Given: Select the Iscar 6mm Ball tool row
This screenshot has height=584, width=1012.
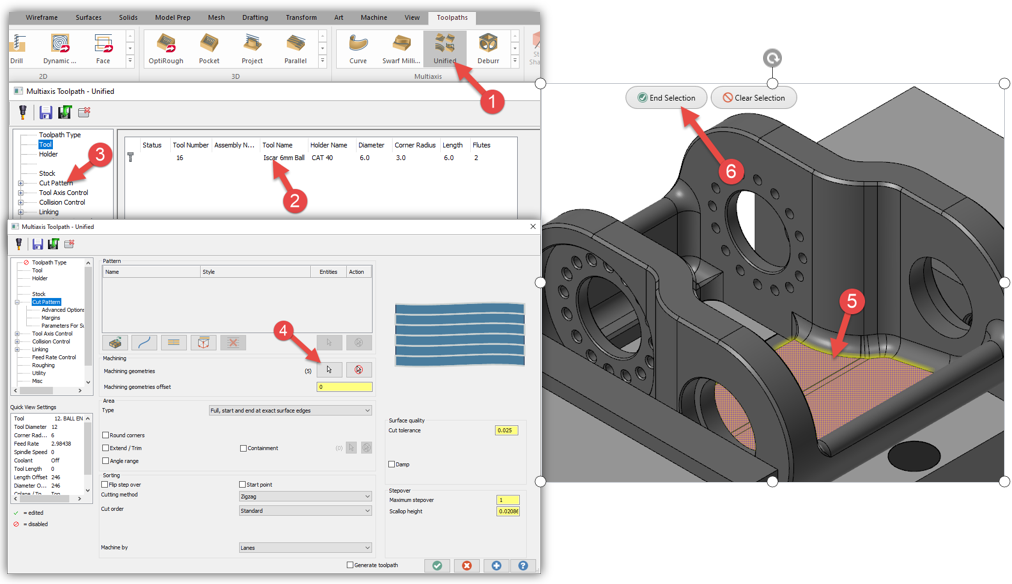Looking at the screenshot, I should click(x=321, y=157).
